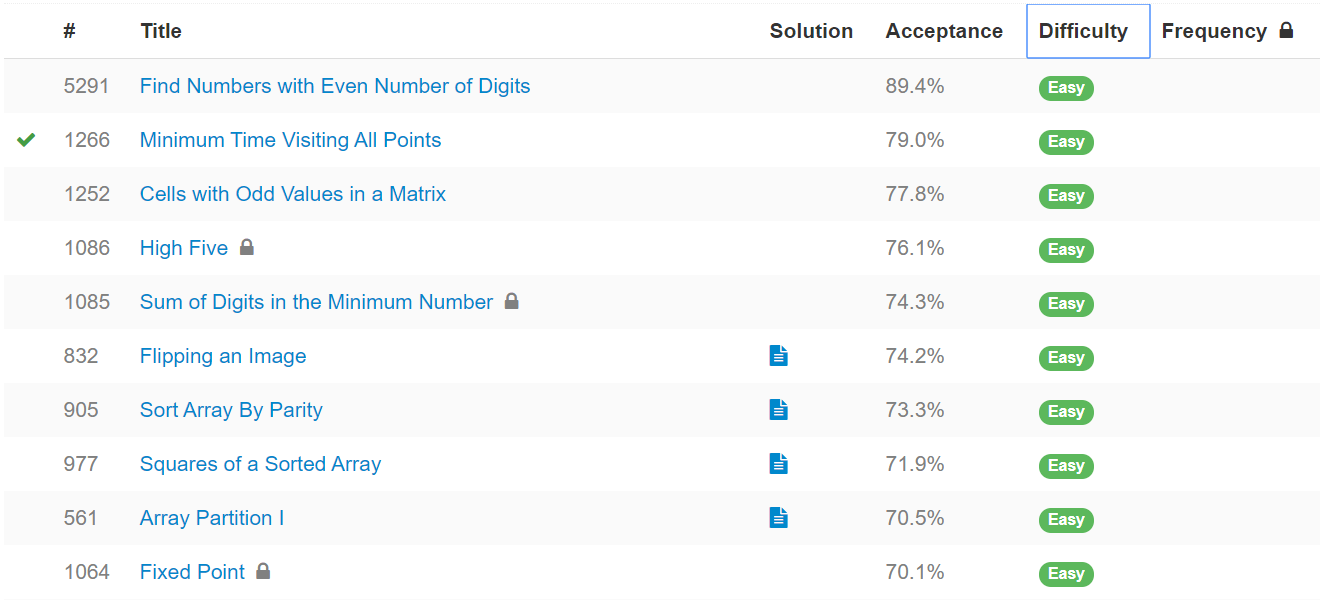Open Cells with Odd Values in a Matrix
The height and width of the screenshot is (600, 1323).
point(293,194)
